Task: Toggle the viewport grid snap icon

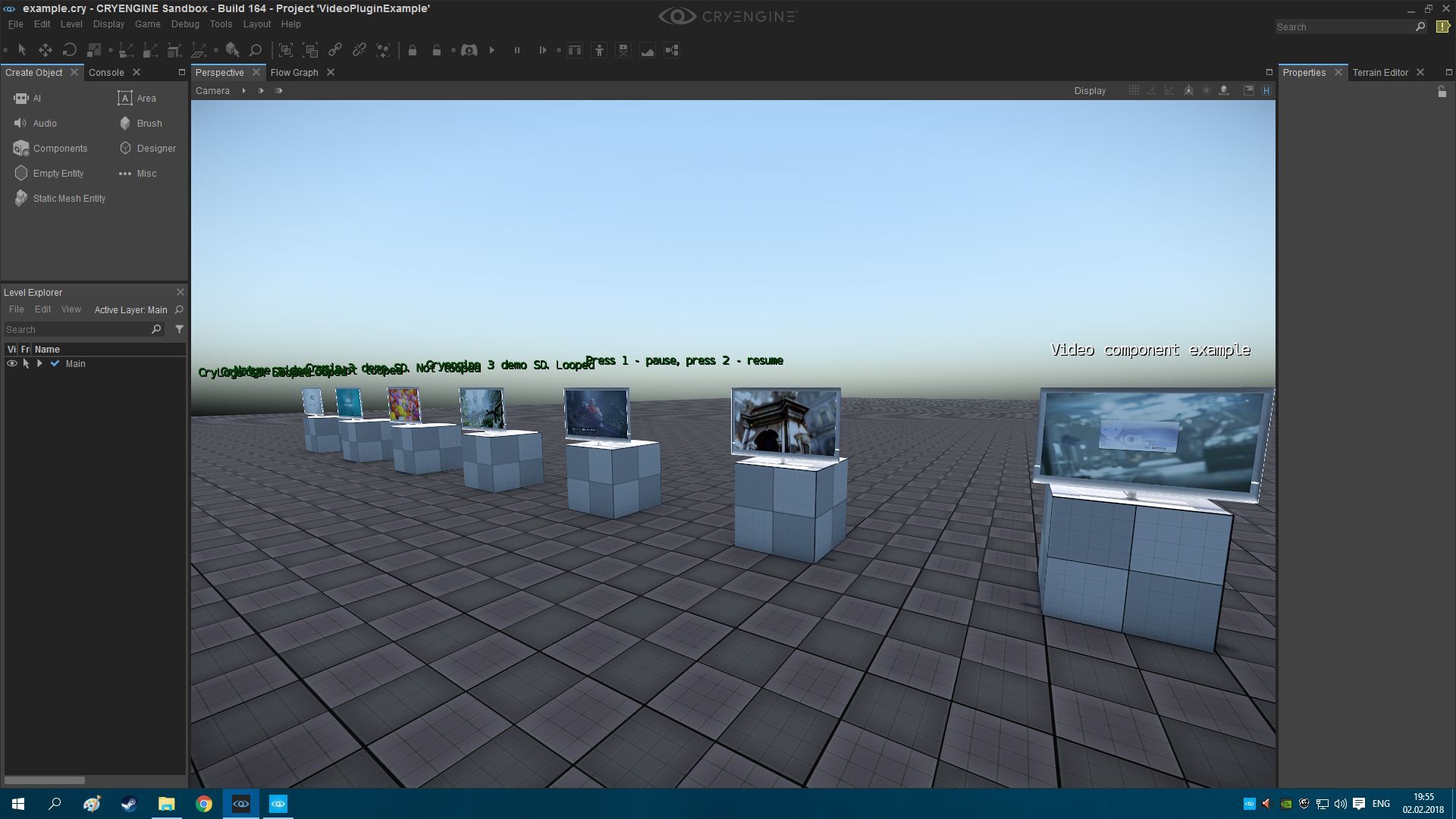Action: tap(1134, 91)
